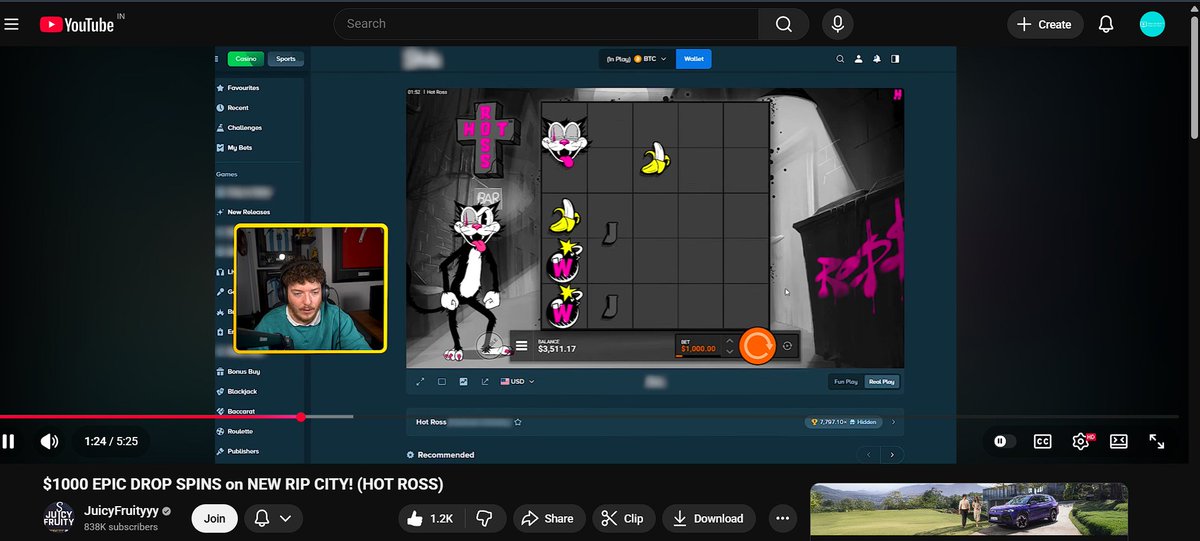Click the video title text
This screenshot has height=541, width=1200.
point(243,484)
